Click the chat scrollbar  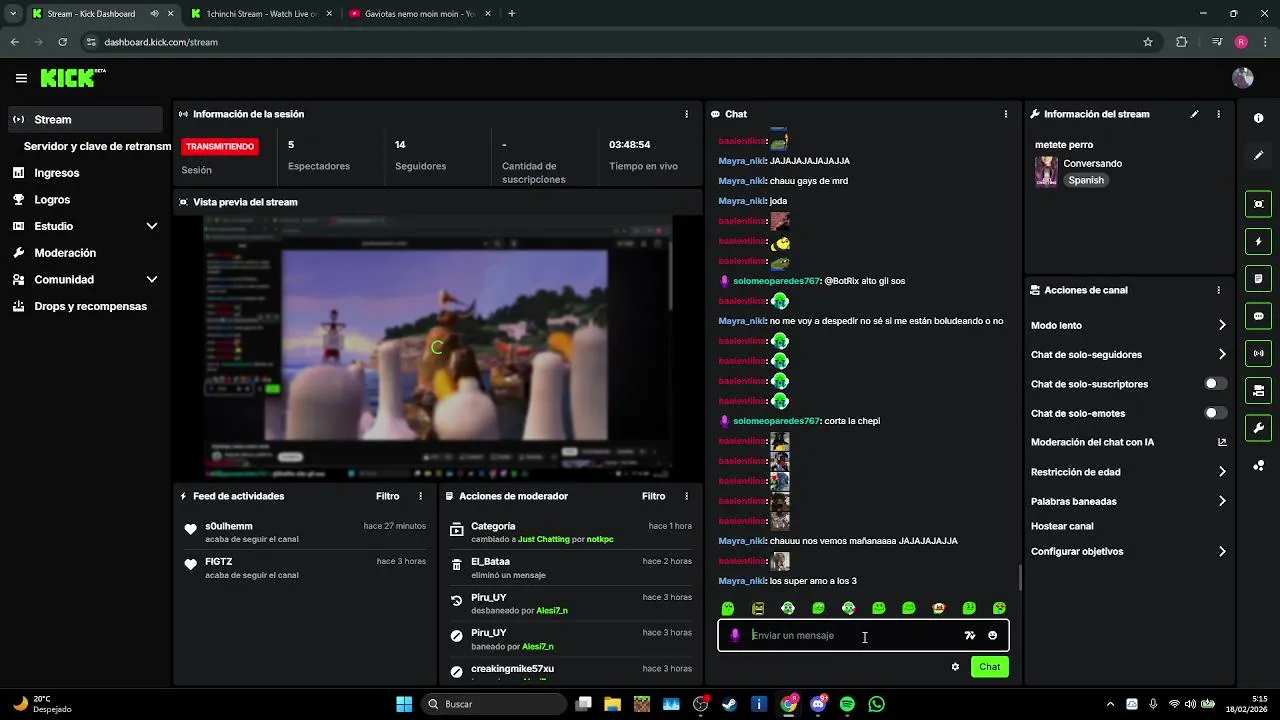coord(1020,577)
